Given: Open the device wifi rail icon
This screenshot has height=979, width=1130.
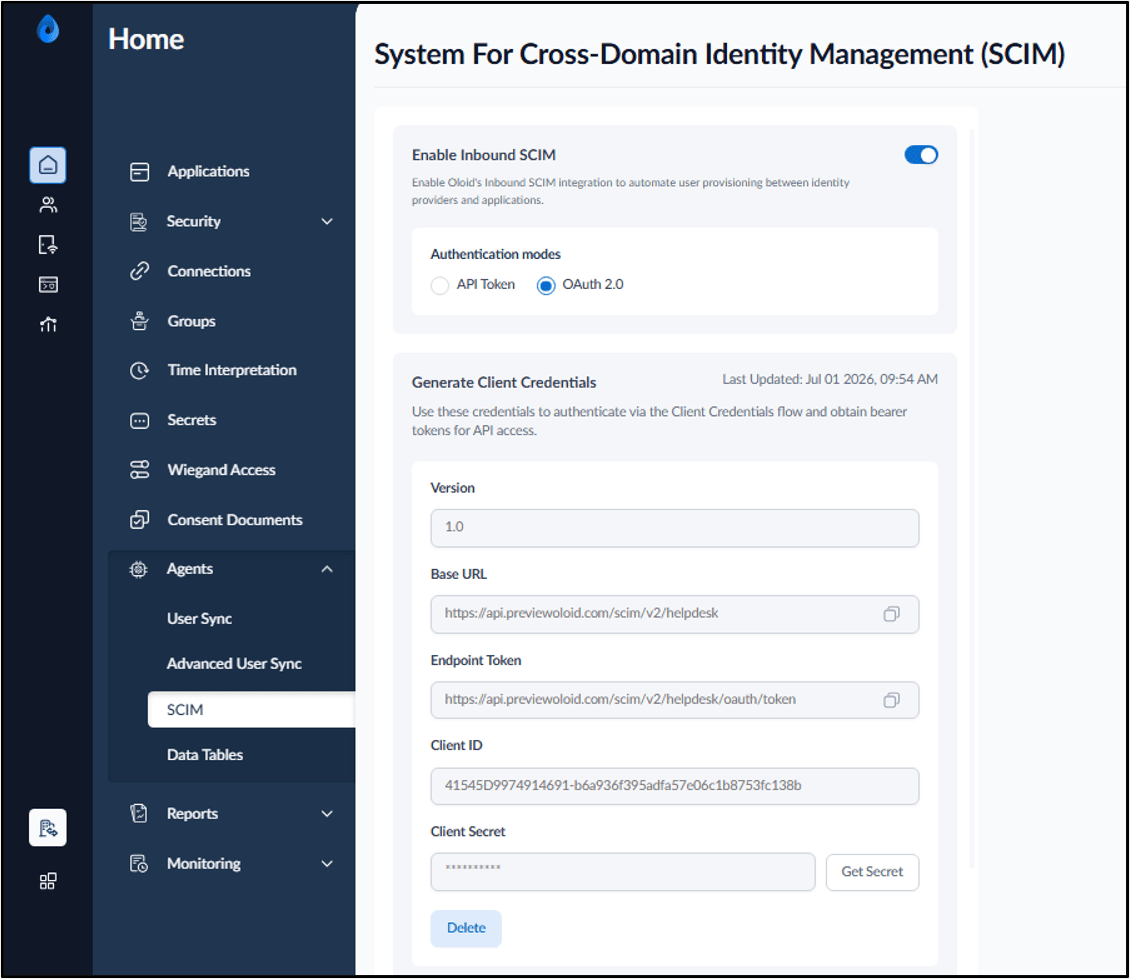Looking at the screenshot, I should point(48,245).
